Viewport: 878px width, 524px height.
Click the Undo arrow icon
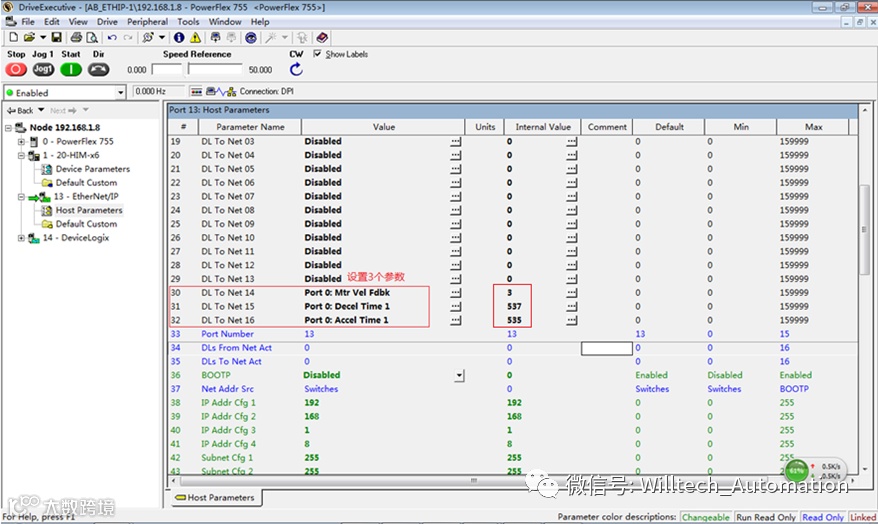112,38
